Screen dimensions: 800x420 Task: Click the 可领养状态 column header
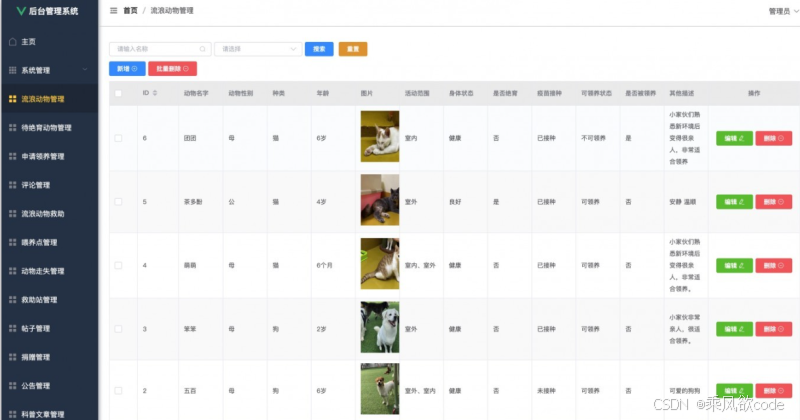coord(596,93)
